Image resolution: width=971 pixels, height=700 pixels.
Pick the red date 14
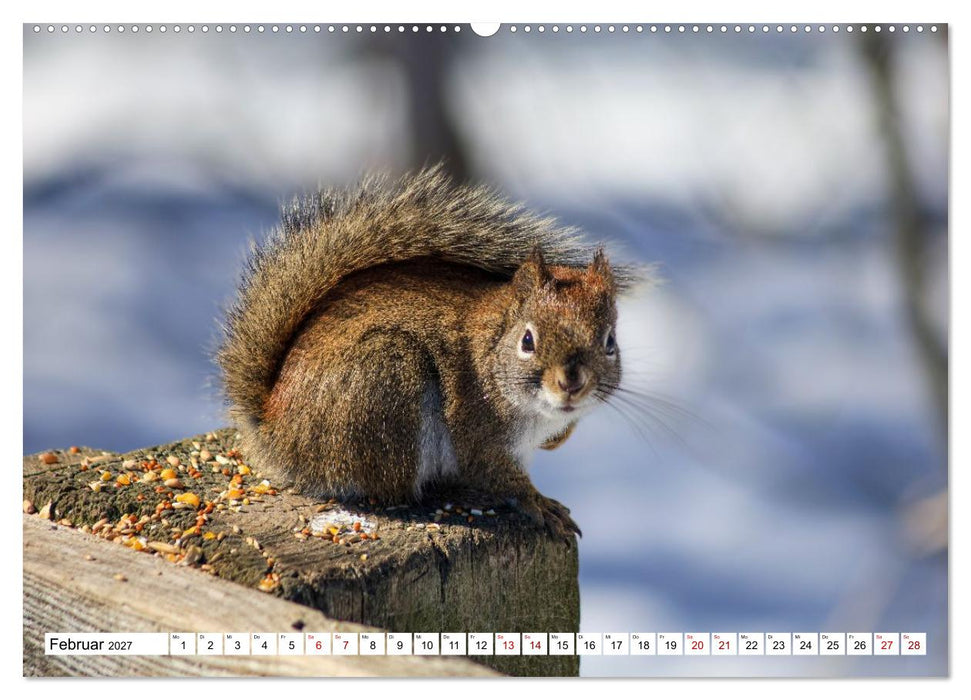(534, 644)
